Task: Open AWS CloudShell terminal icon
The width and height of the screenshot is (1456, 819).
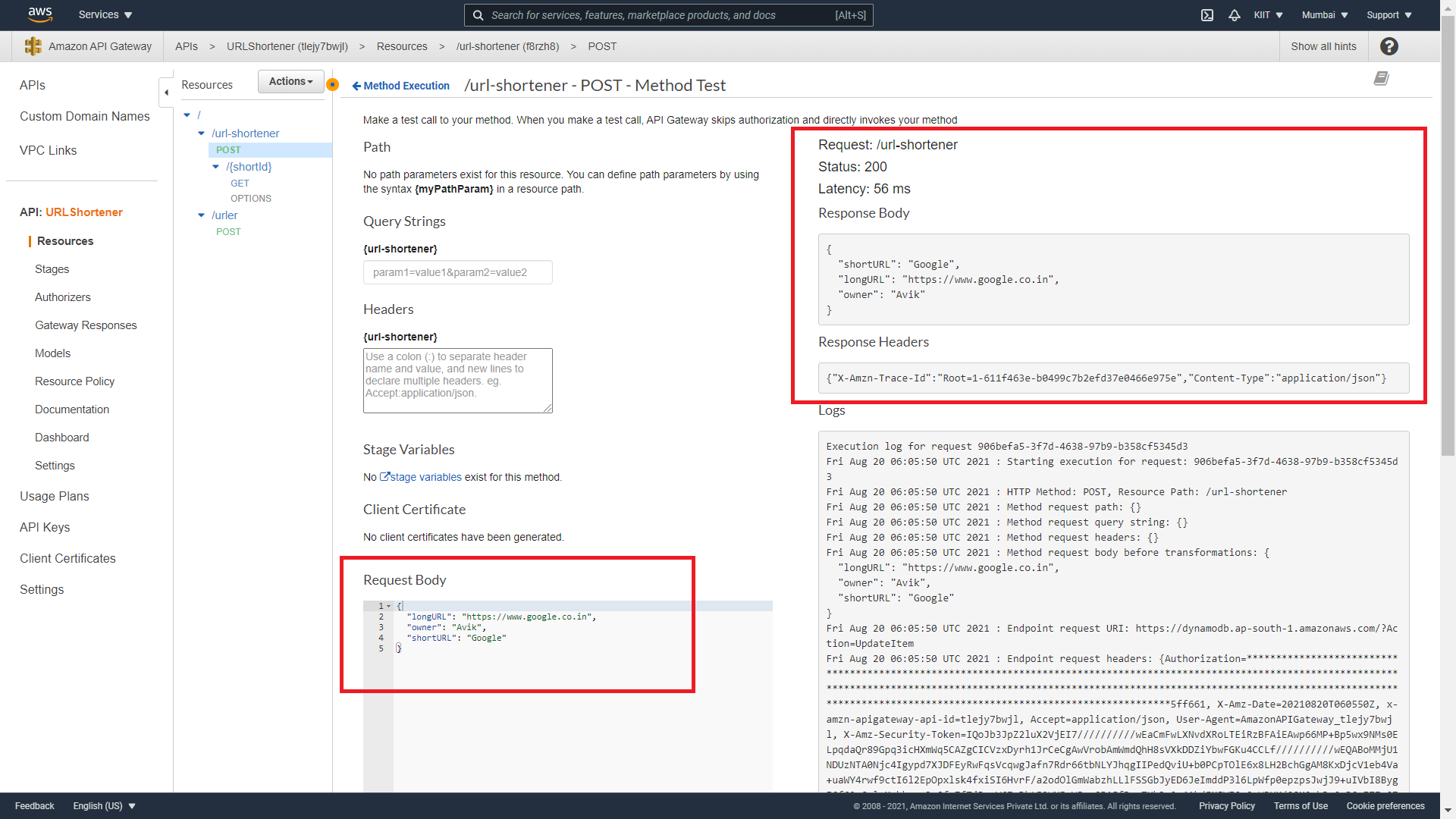Action: (x=1207, y=15)
